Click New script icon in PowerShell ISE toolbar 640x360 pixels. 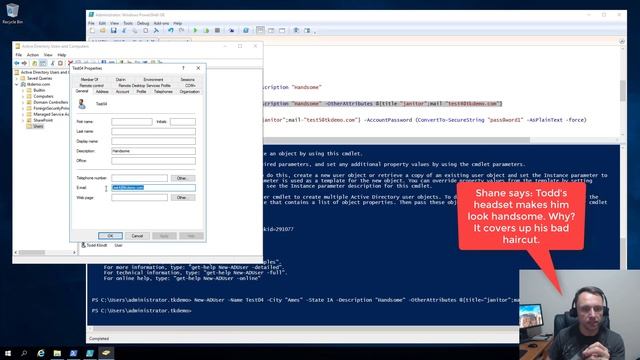[x=92, y=31]
